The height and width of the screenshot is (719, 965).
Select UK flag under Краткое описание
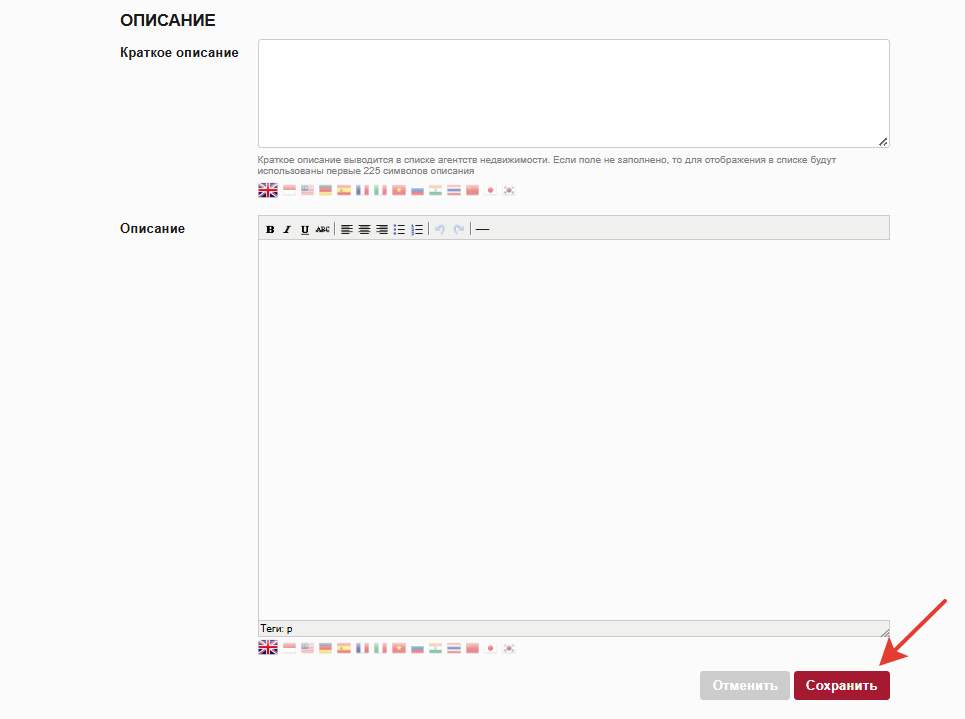(268, 190)
